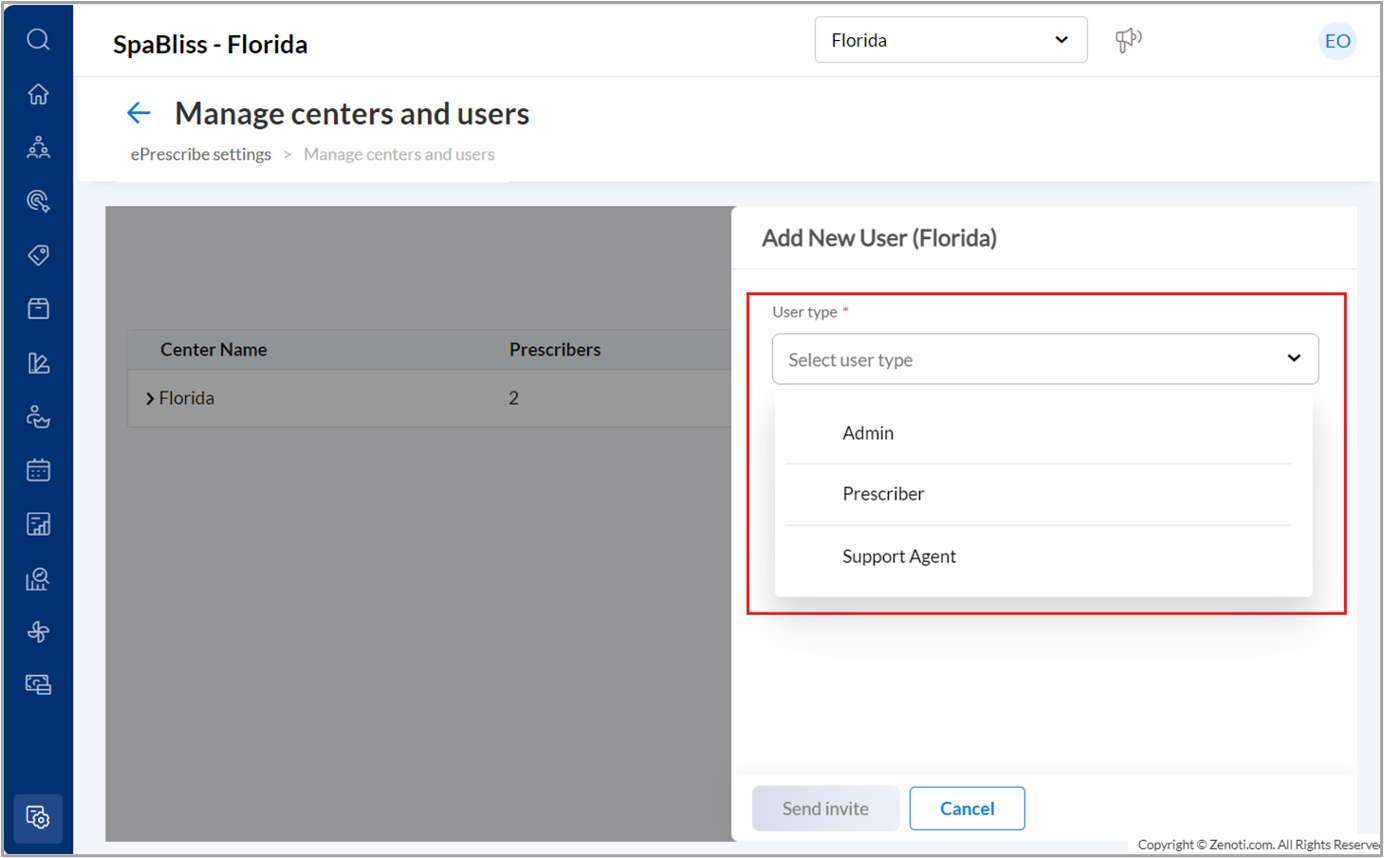Image resolution: width=1384 pixels, height=858 pixels.
Task: Expand the Florida center row chevron
Action: click(150, 398)
